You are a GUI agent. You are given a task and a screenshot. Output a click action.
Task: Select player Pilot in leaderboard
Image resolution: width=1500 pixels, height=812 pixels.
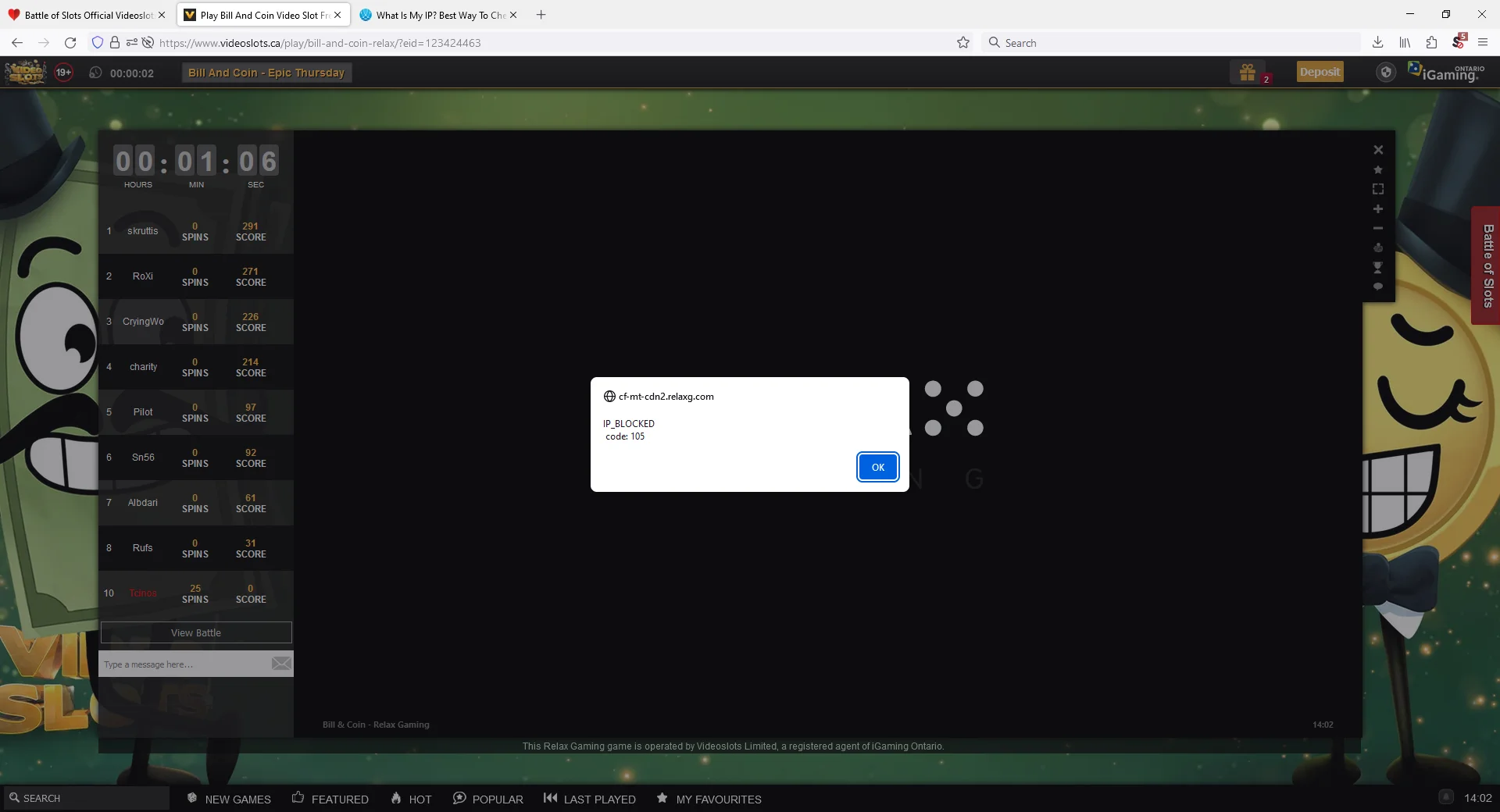coord(143,412)
